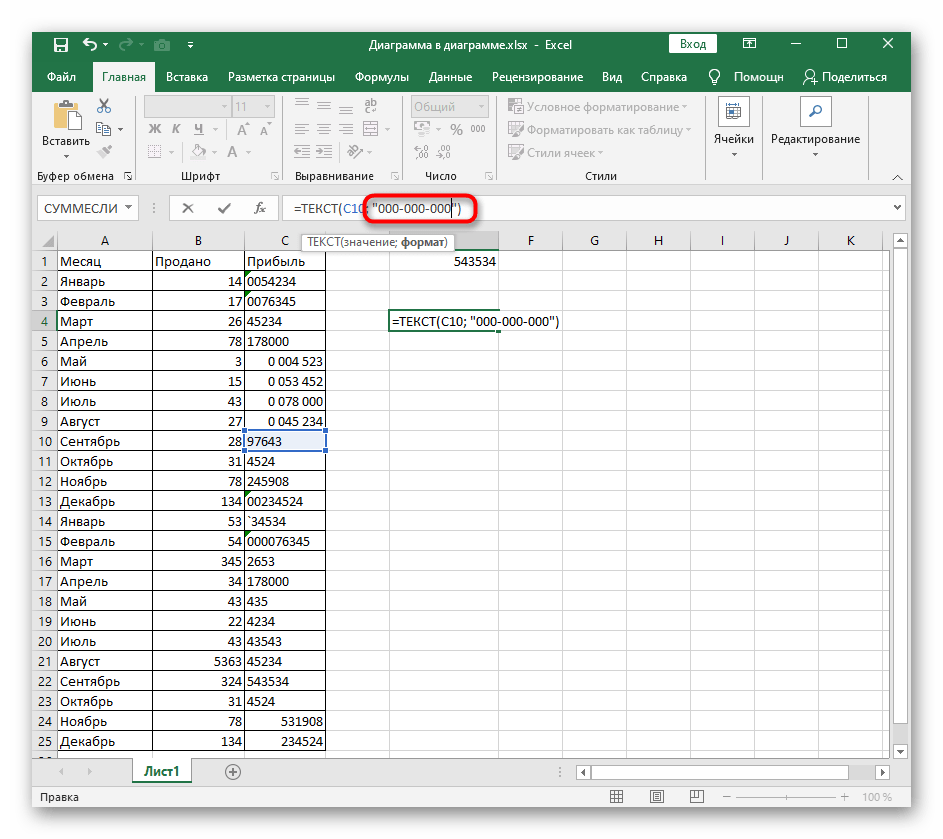This screenshot has height=839, width=943.
Task: Click the Increase indent icon
Action: 324,152
